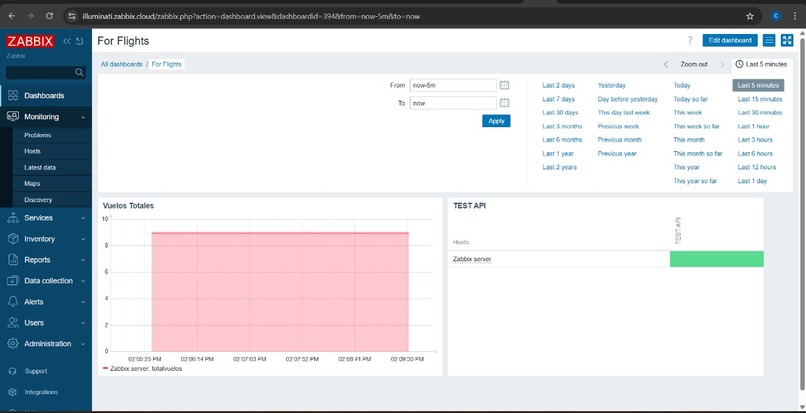This screenshot has height=413, width=806.
Task: Click the browser address bar URL
Action: coord(251,16)
